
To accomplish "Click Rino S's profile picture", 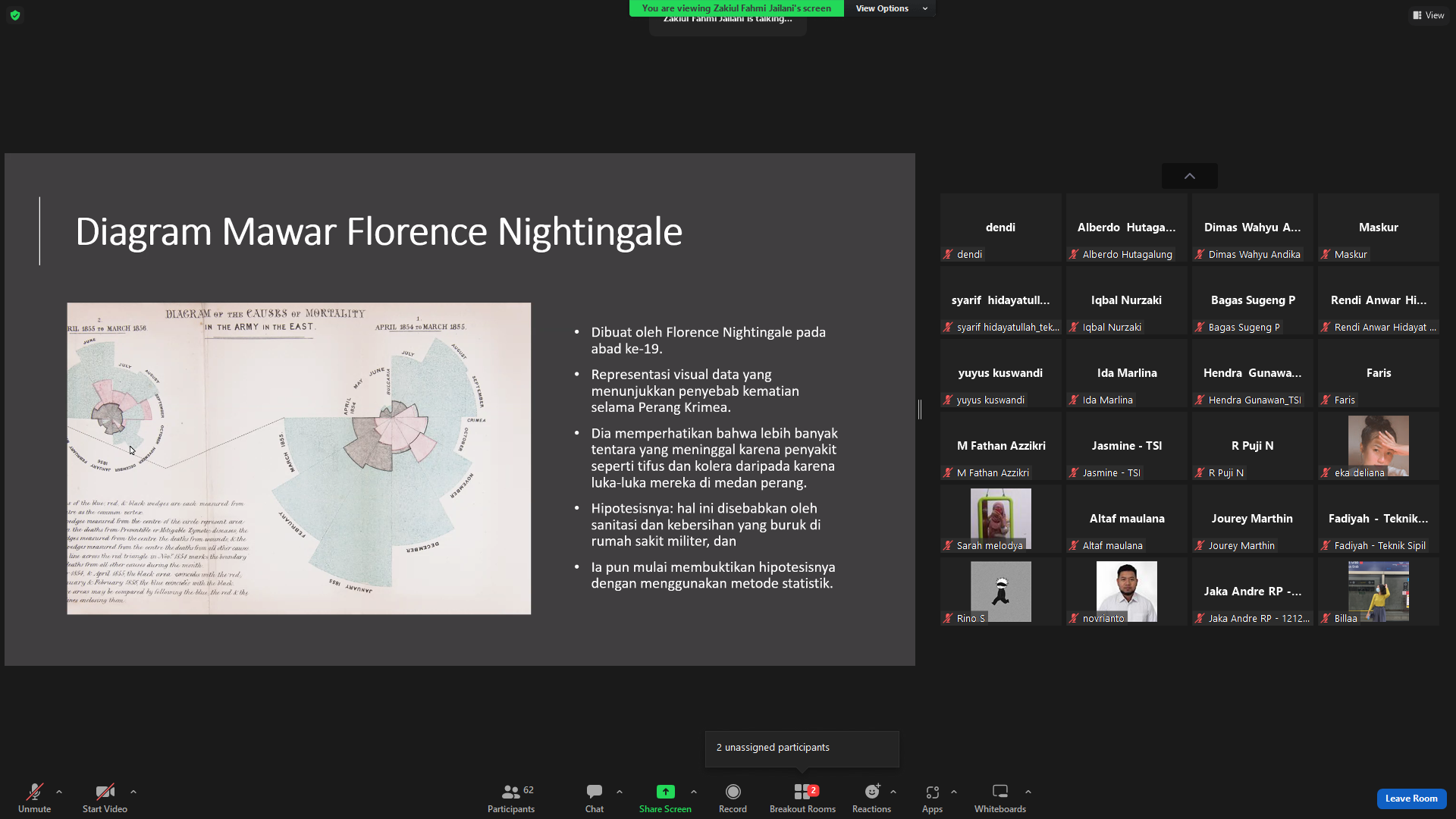I will pos(1001,591).
